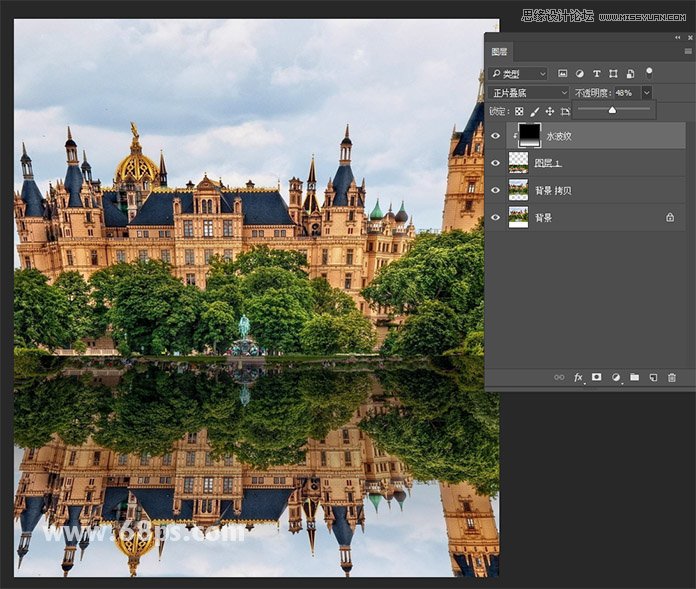Lock transparent pixels icon
696x589 pixels.
click(x=519, y=111)
